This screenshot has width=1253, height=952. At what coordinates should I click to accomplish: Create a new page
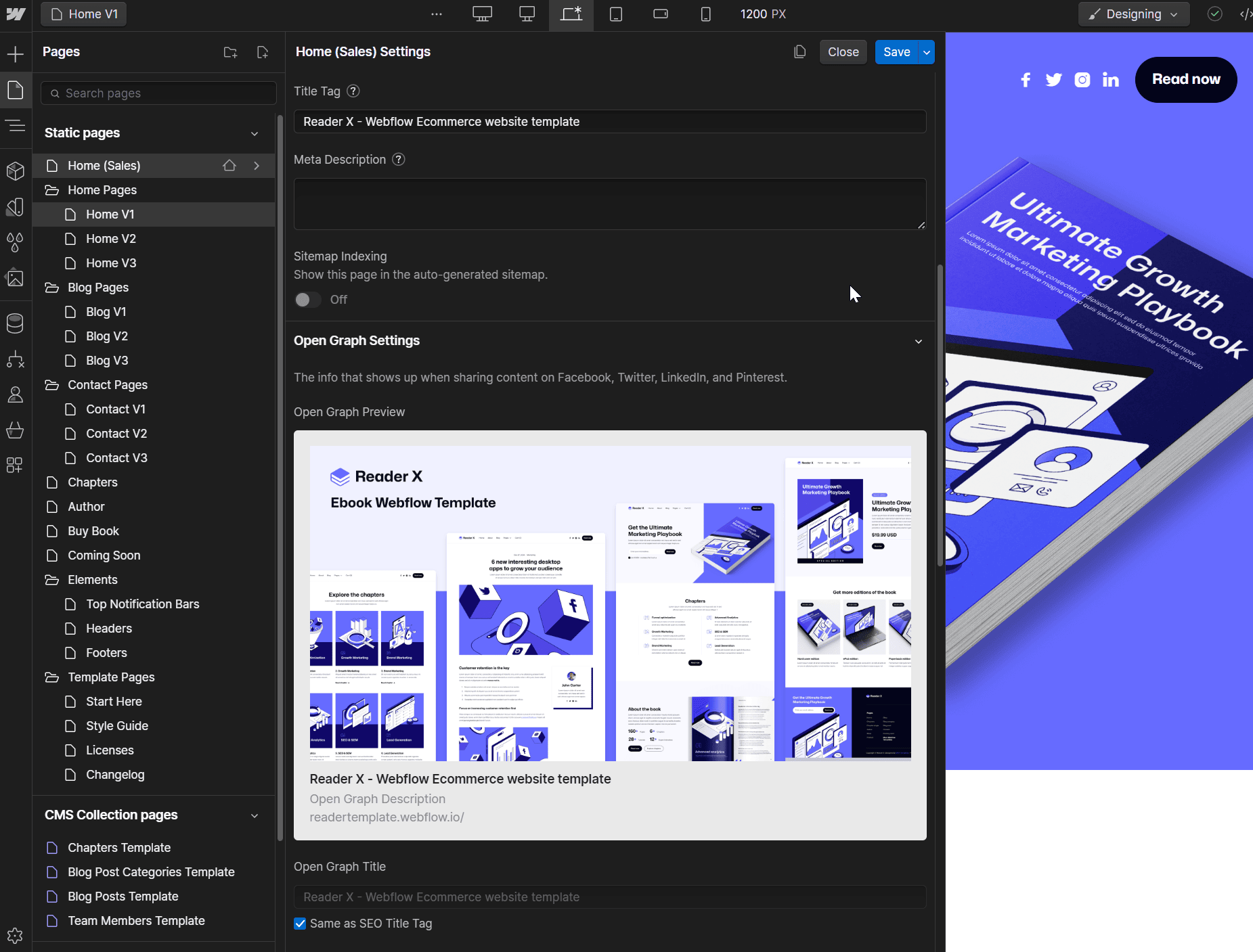[x=263, y=52]
